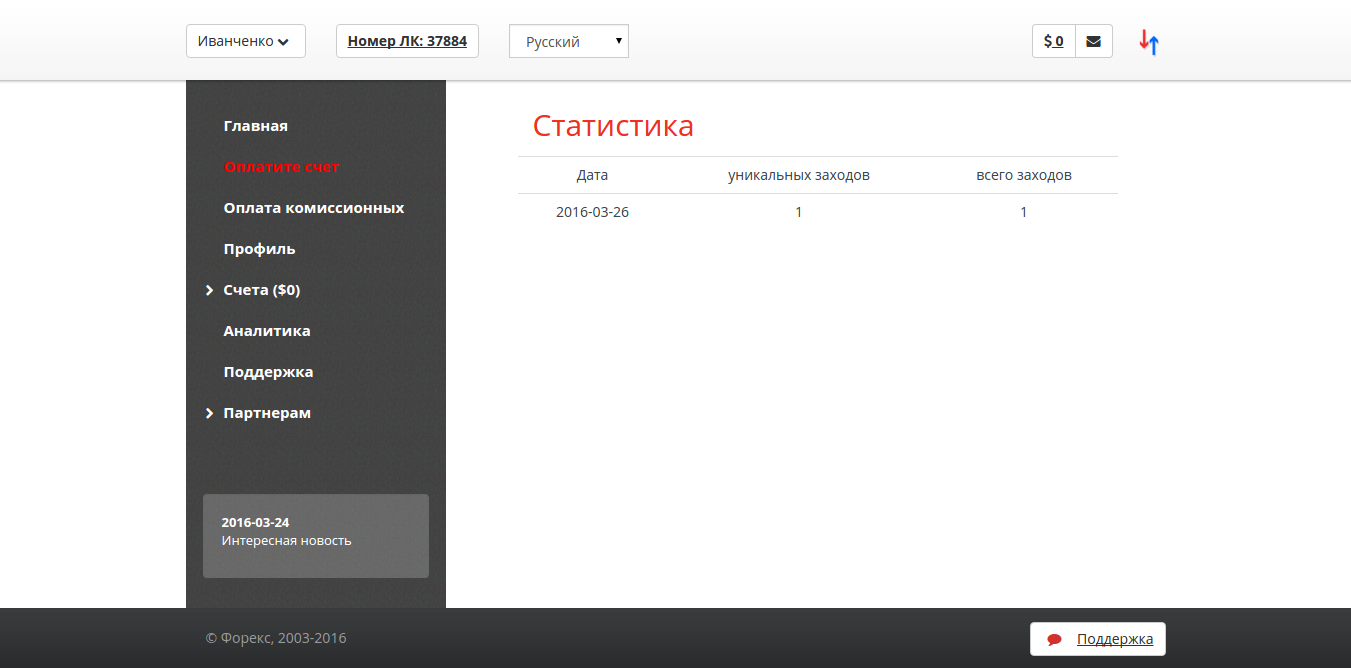1351x668 pixels.
Task: Click the 2016-03-24 news date
Action: 256,522
